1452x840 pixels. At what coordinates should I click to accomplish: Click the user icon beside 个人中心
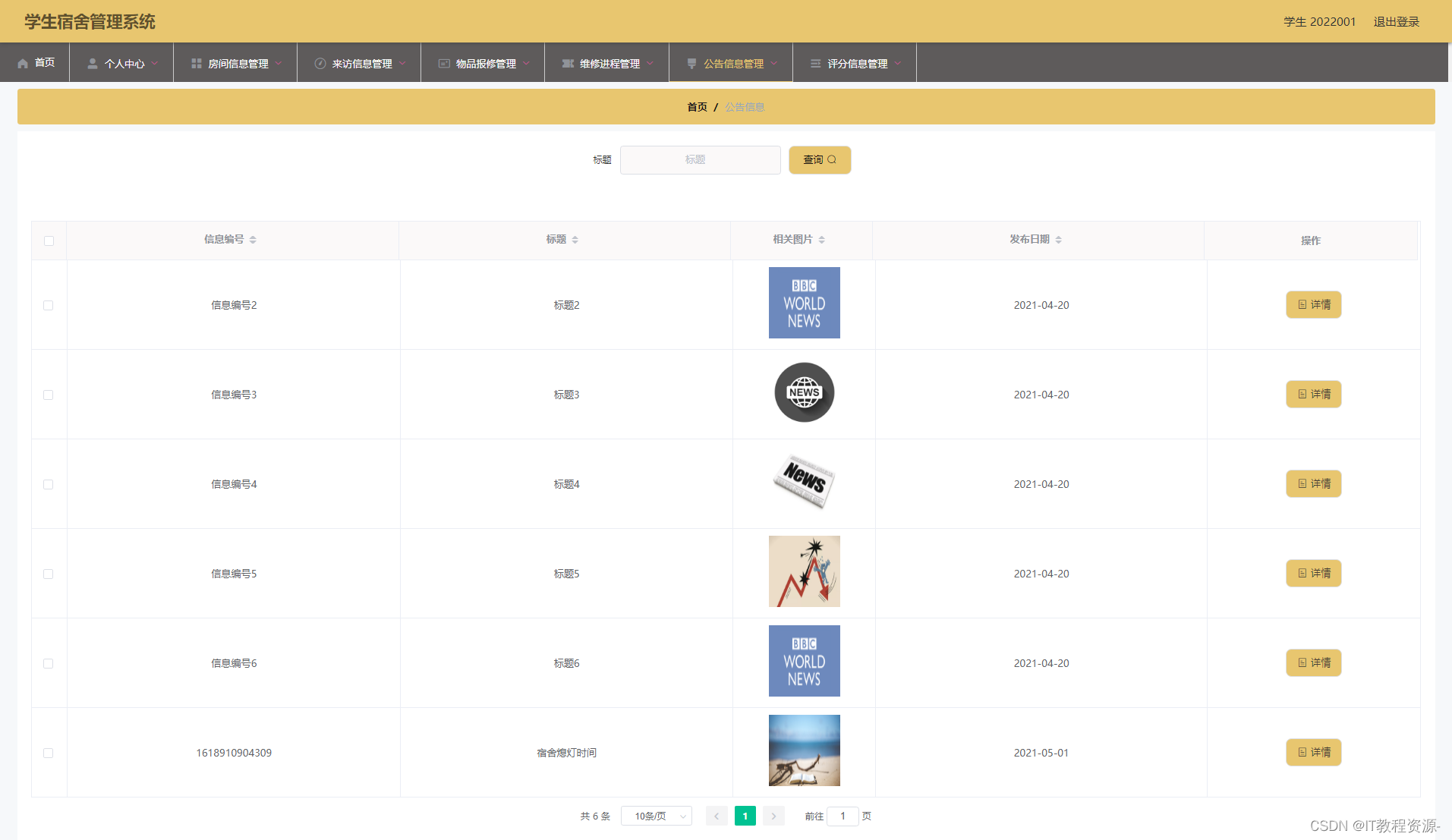click(x=93, y=64)
